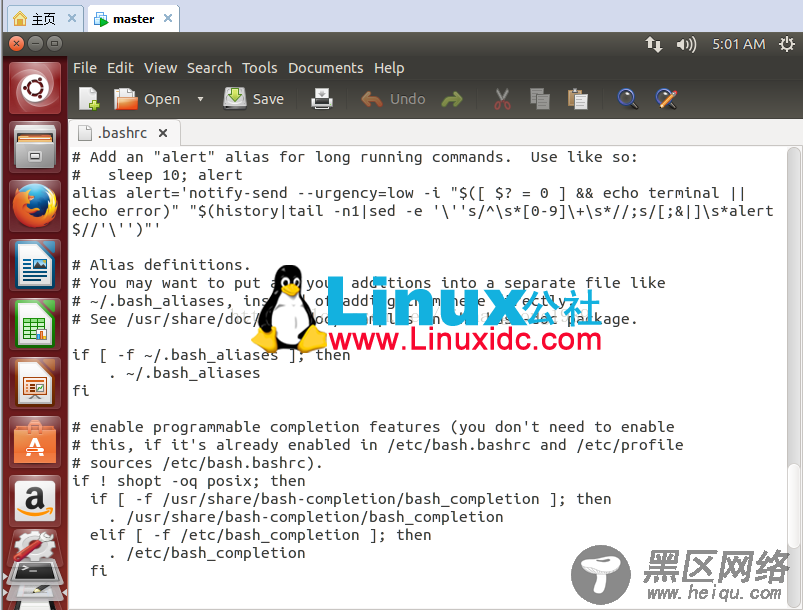
Task: Open the Amazon launcher icon
Action: [x=35, y=501]
